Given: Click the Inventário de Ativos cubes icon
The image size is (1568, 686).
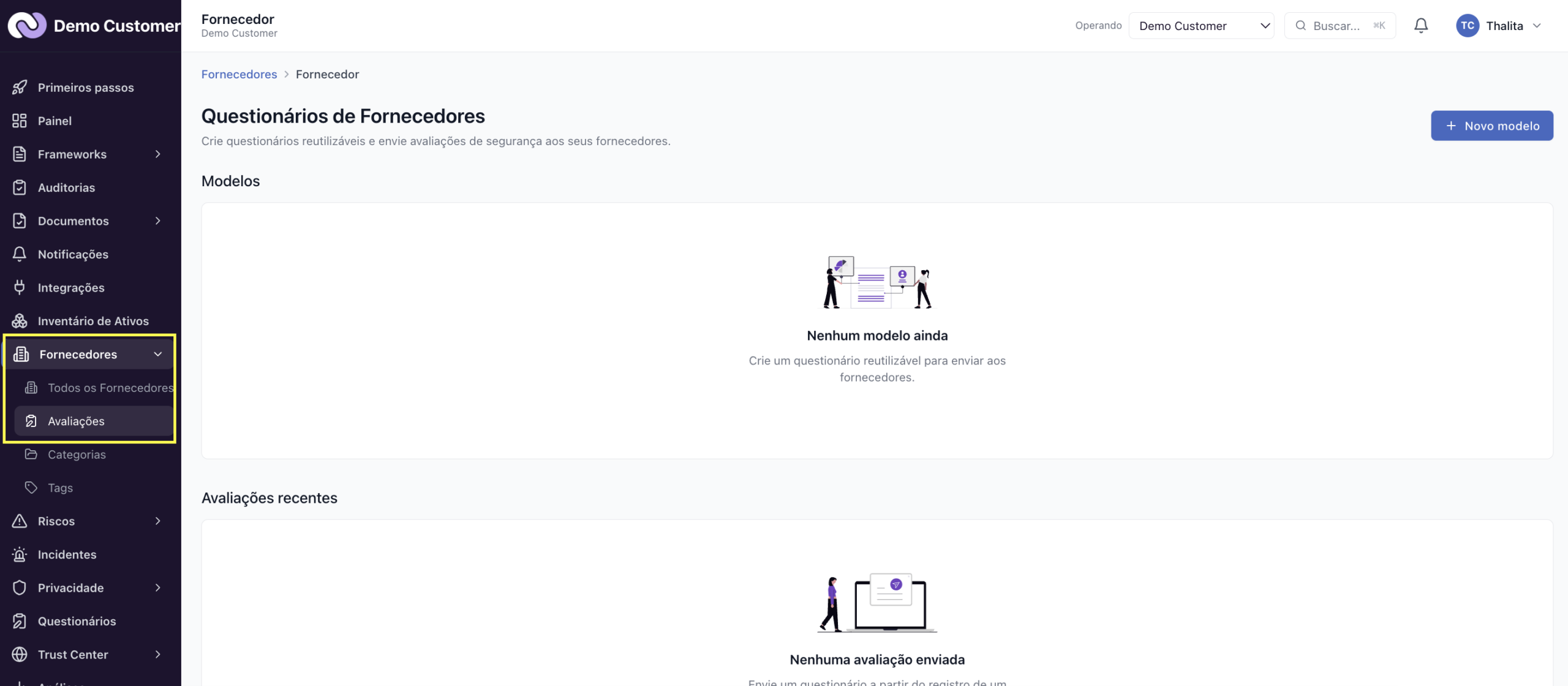Looking at the screenshot, I should click(x=20, y=321).
